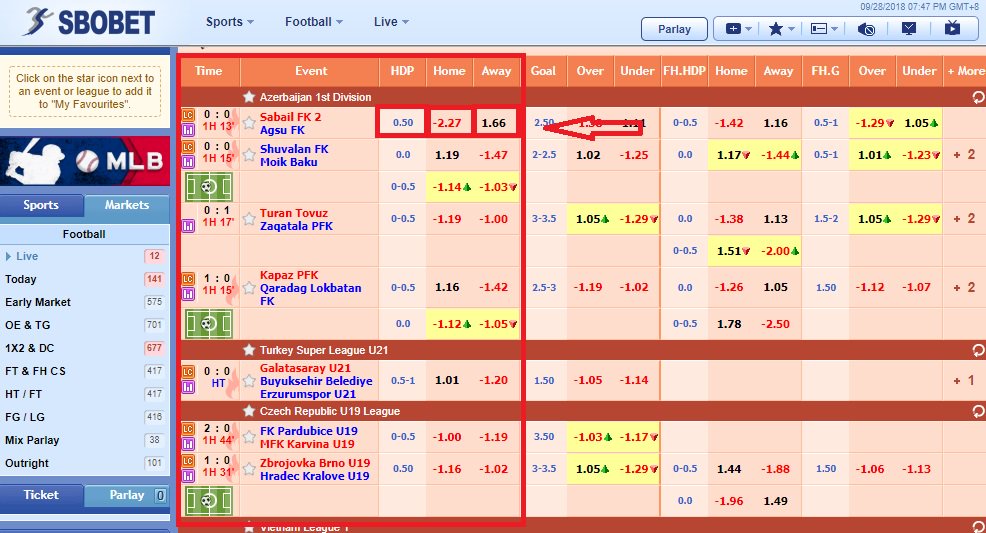Viewport: 986px width, 533px height.
Task: Open statistics icon for Kapaz PFK match
Action: [188, 294]
